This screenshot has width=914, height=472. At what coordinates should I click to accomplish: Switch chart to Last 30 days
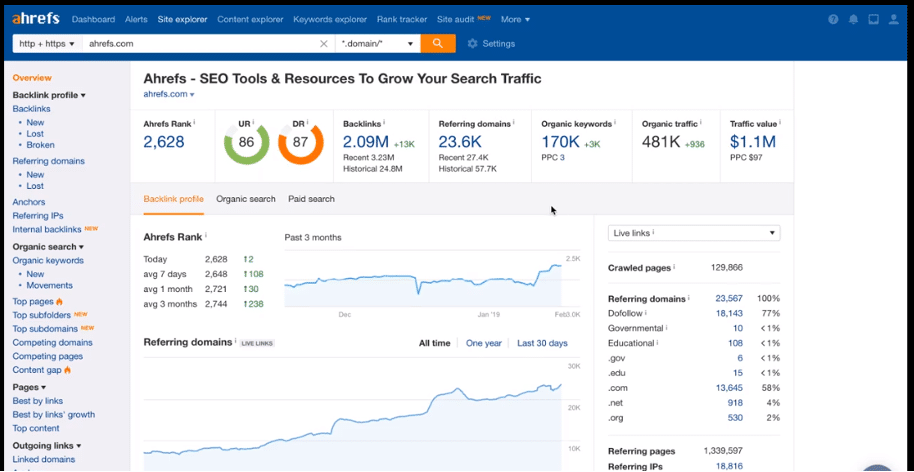542,343
